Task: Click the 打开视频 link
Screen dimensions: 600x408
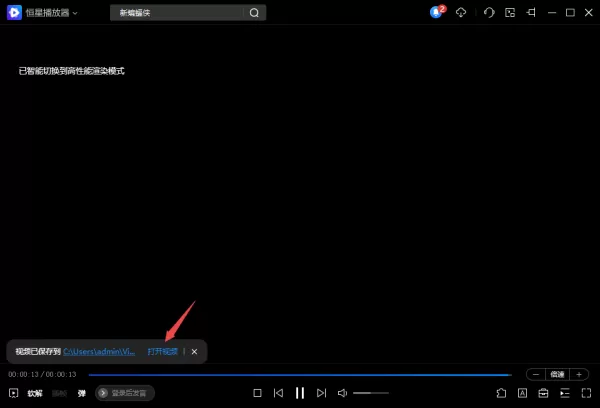Action: click(163, 351)
